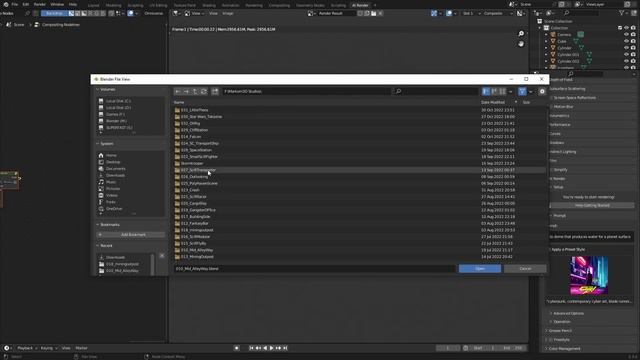The image size is (640, 360).
Task: Click the Cancel button
Action: 525,269
